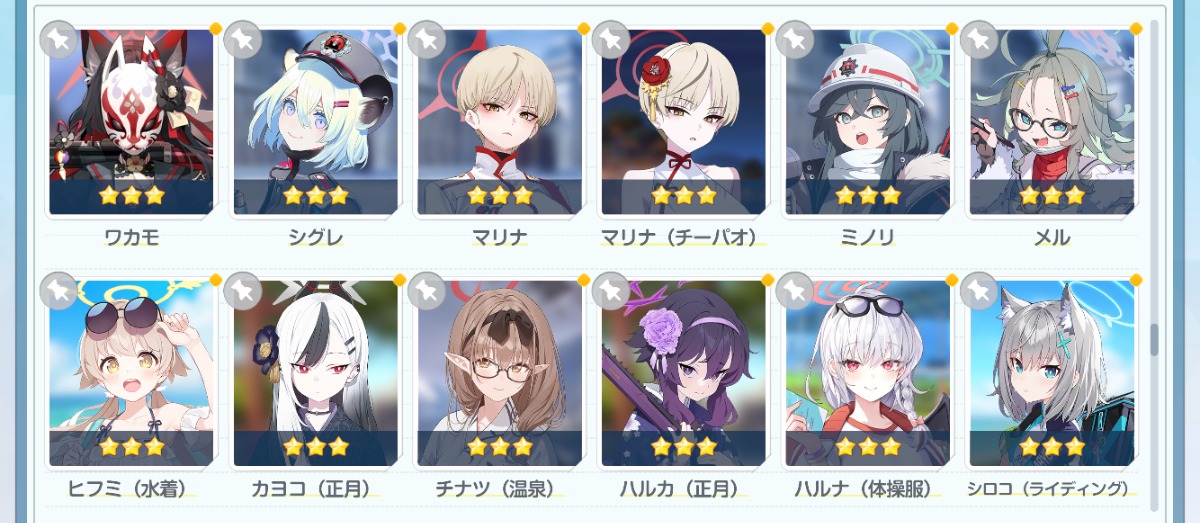Click the pin icon on シロコ(ライディング) card

pyautogui.click(x=978, y=290)
